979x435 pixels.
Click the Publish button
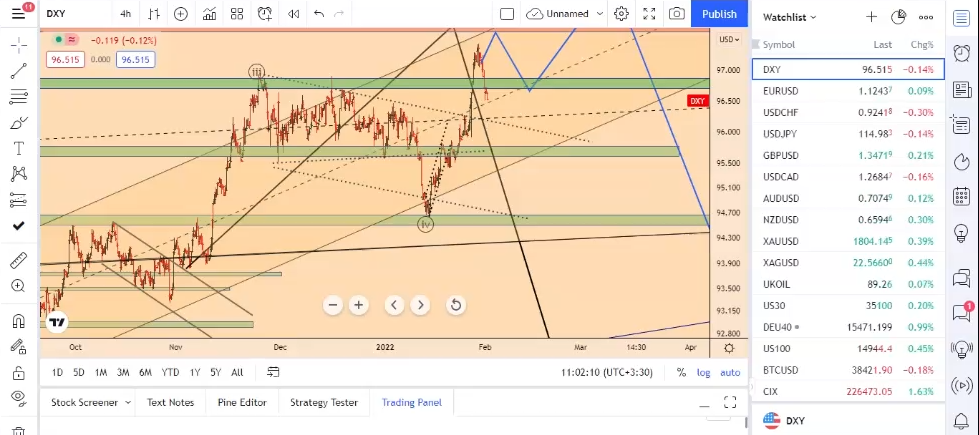719,14
